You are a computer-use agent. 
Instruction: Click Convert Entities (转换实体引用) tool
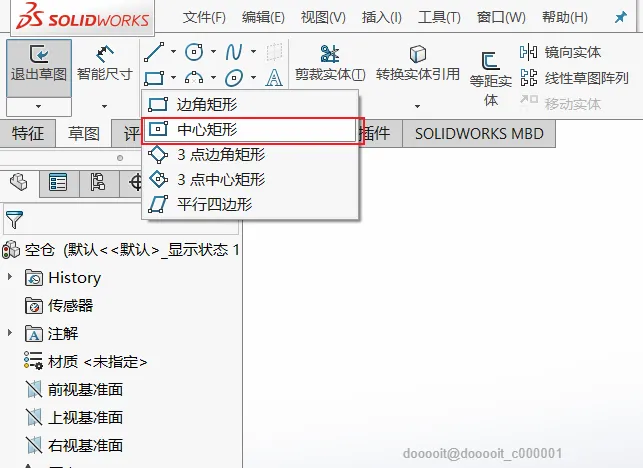pyautogui.click(x=417, y=63)
